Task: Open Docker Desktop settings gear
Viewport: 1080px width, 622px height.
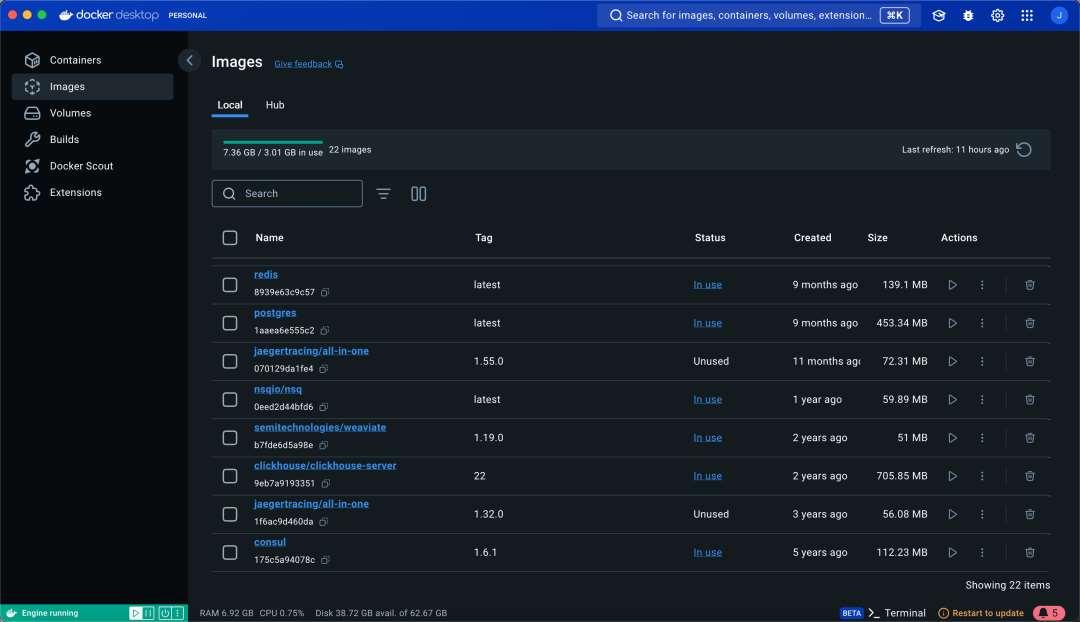Action: point(997,16)
